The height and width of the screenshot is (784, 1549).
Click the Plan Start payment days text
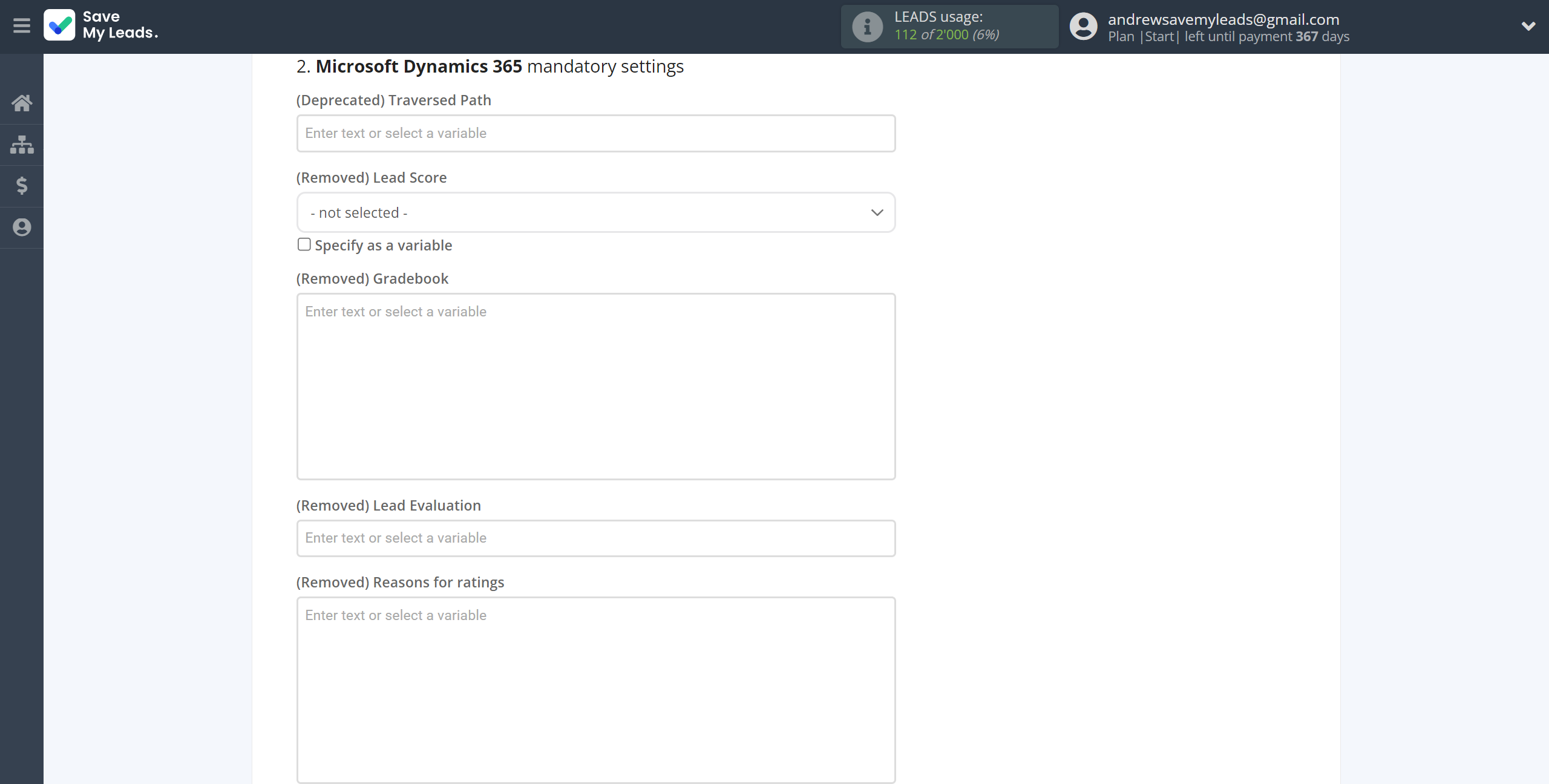tap(1228, 37)
